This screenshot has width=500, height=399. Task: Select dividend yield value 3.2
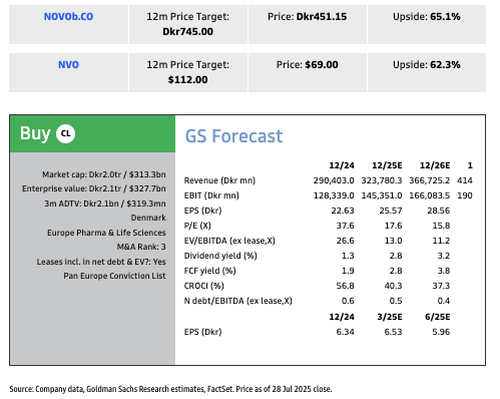444,256
